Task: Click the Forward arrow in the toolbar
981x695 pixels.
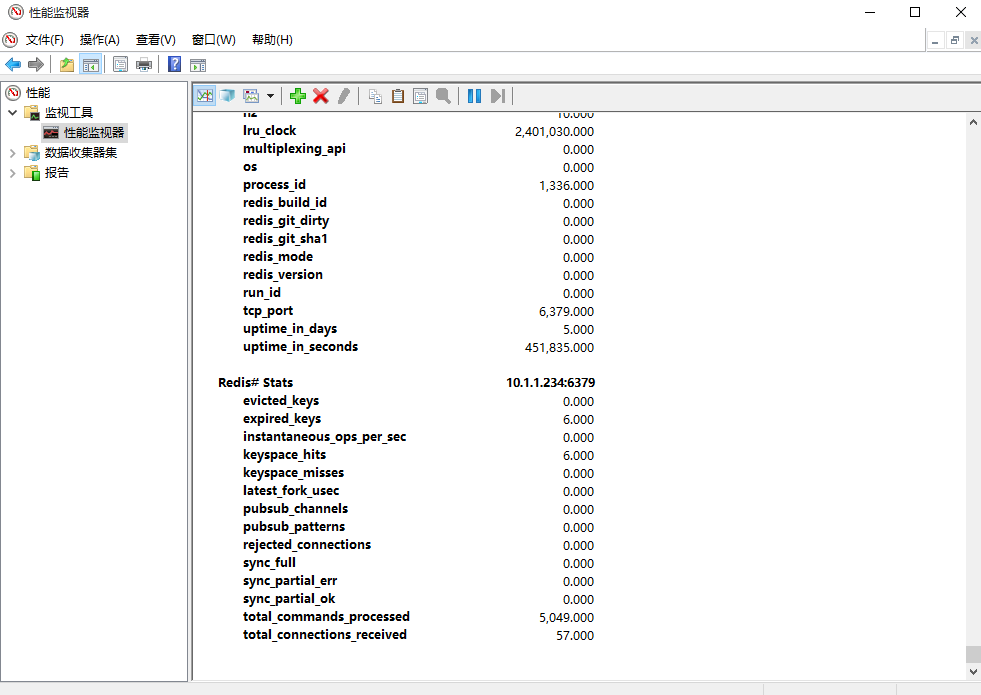Action: (x=36, y=64)
